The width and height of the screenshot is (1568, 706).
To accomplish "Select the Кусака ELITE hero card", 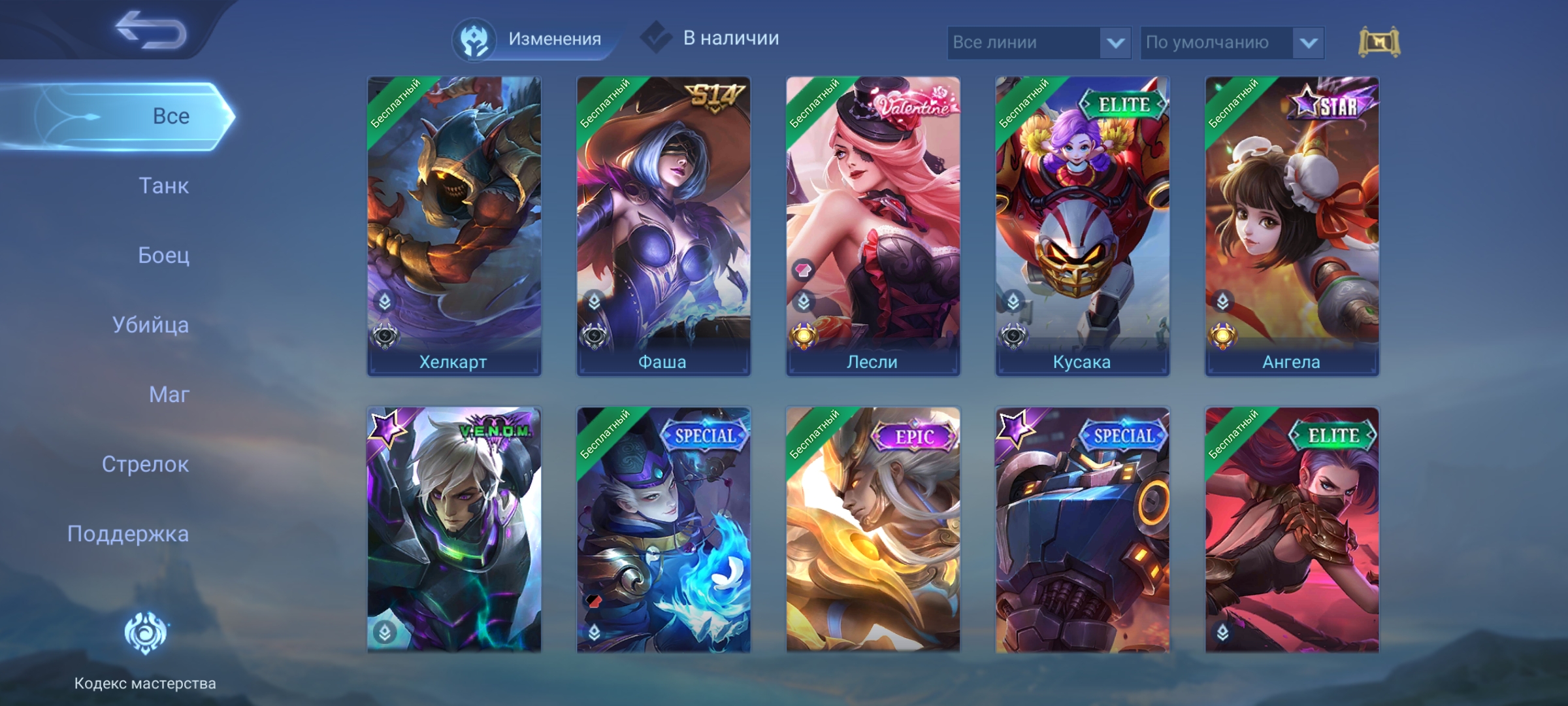I will [1083, 226].
